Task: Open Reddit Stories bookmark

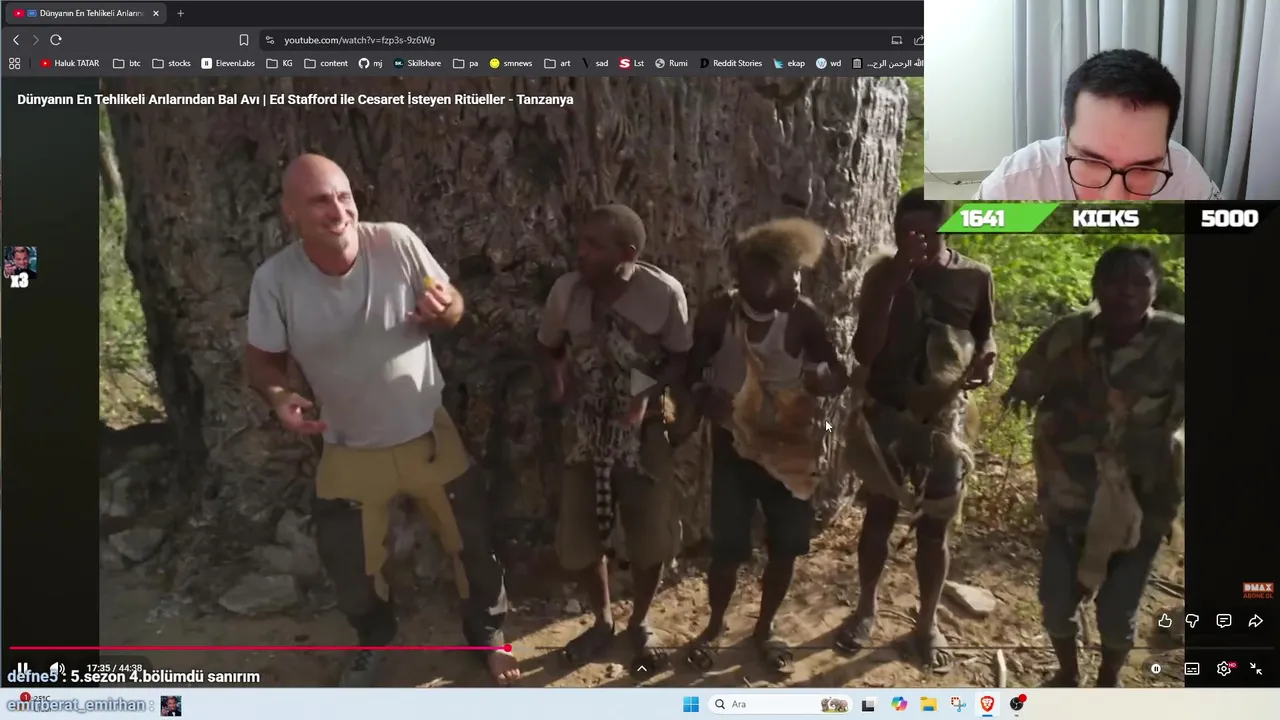Action: (x=731, y=63)
